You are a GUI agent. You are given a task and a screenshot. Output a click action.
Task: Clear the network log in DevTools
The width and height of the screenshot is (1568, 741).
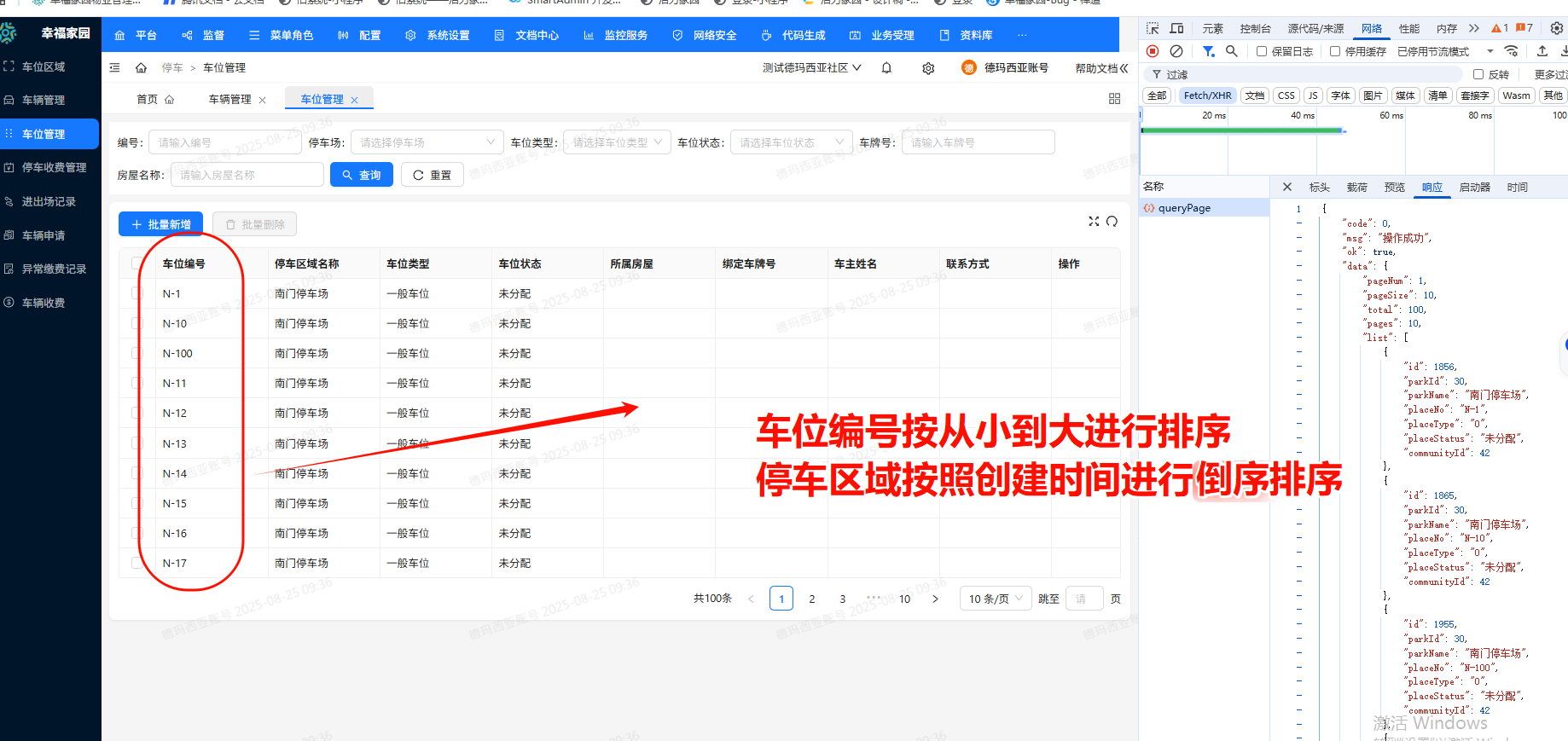(x=1176, y=51)
